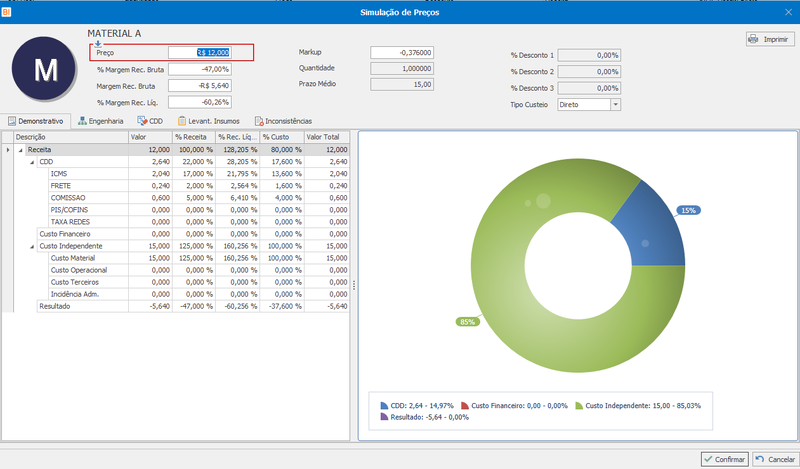Collapse the Custo Independente group

[32, 246]
